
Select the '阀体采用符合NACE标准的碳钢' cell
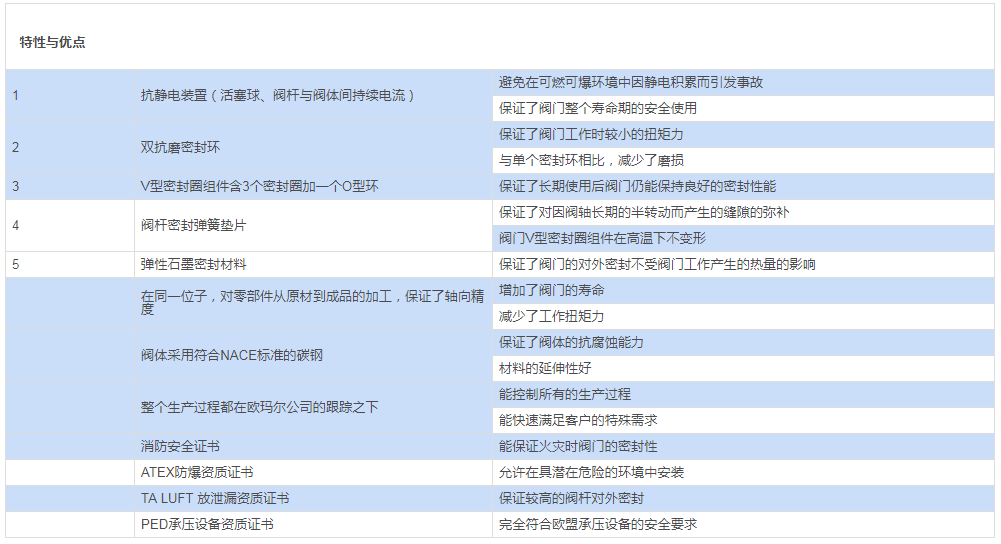(x=231, y=355)
